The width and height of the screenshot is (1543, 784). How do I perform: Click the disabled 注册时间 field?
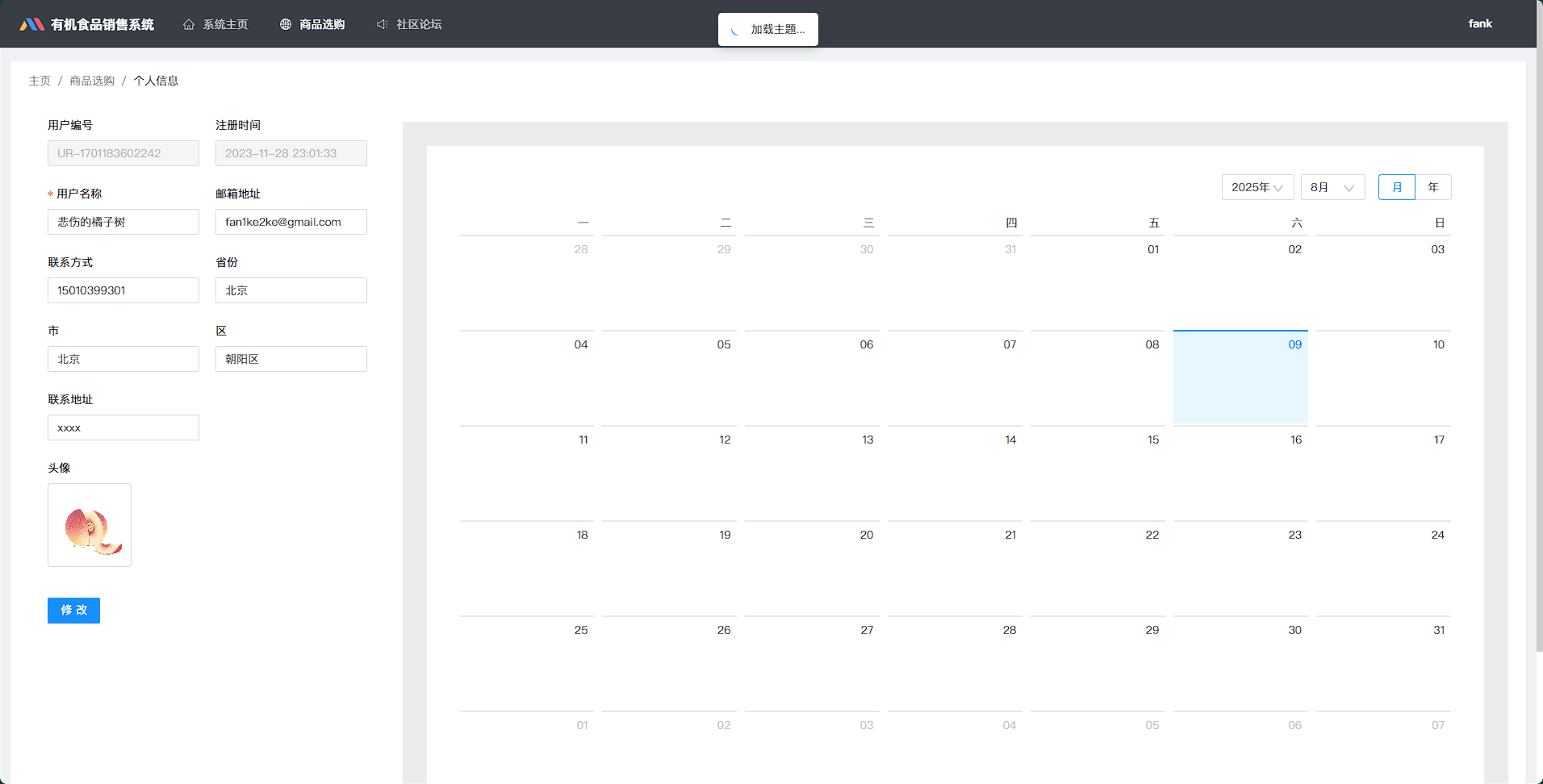coord(291,153)
